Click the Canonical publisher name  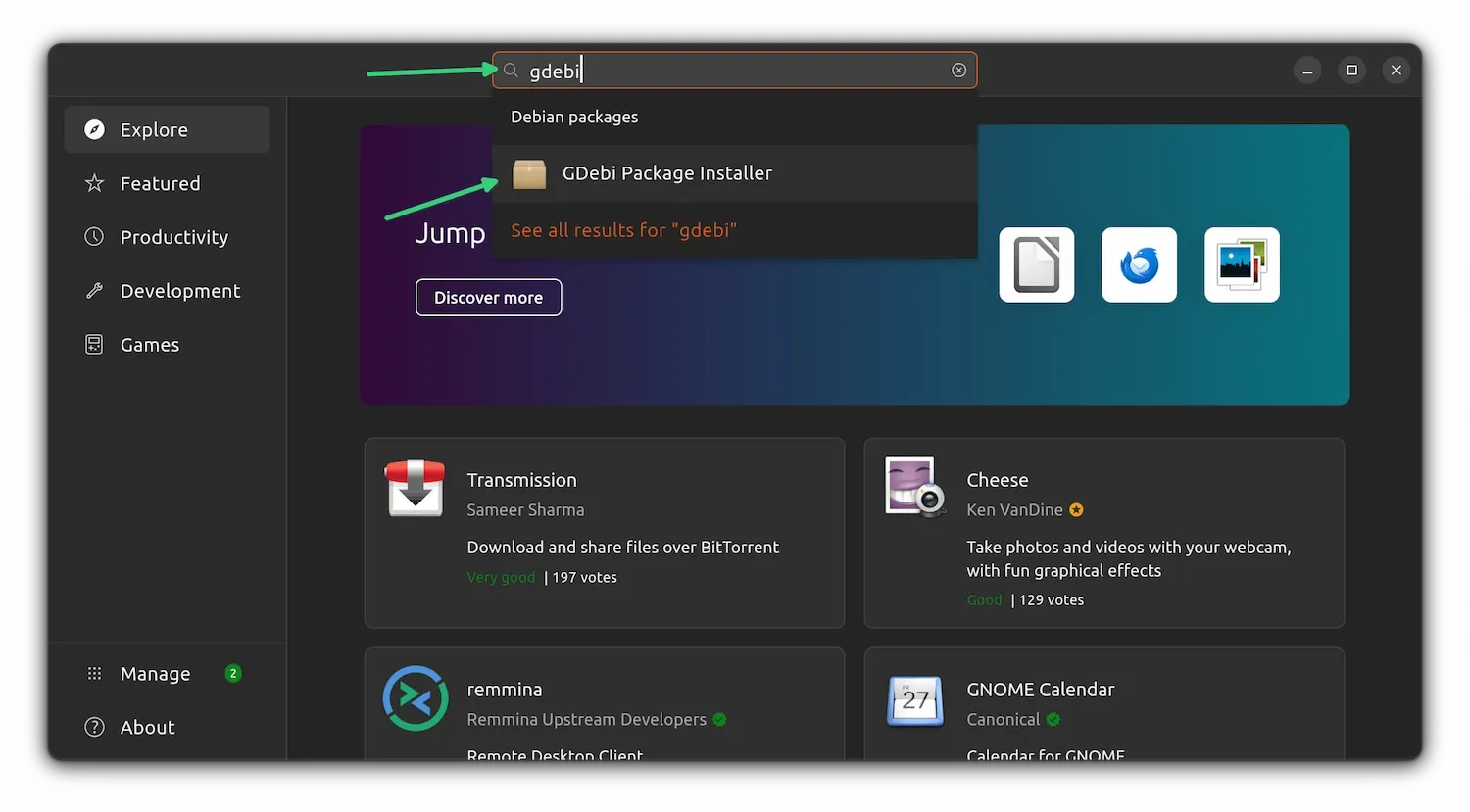1003,720
